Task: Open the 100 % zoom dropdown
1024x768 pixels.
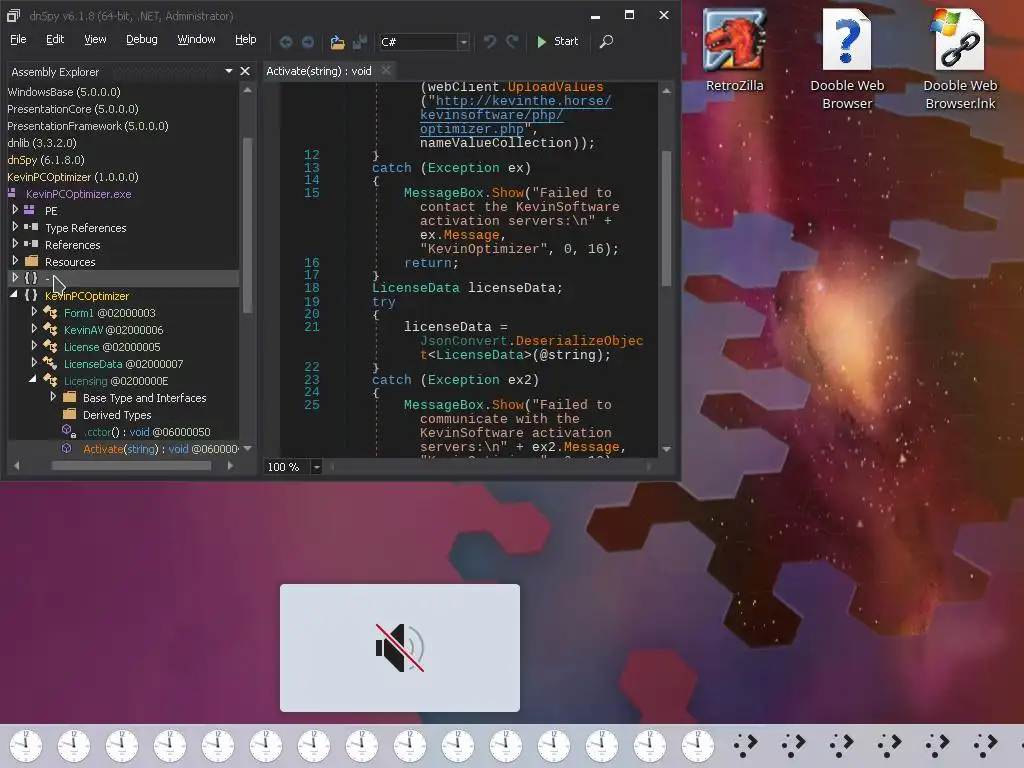Action: (x=316, y=467)
